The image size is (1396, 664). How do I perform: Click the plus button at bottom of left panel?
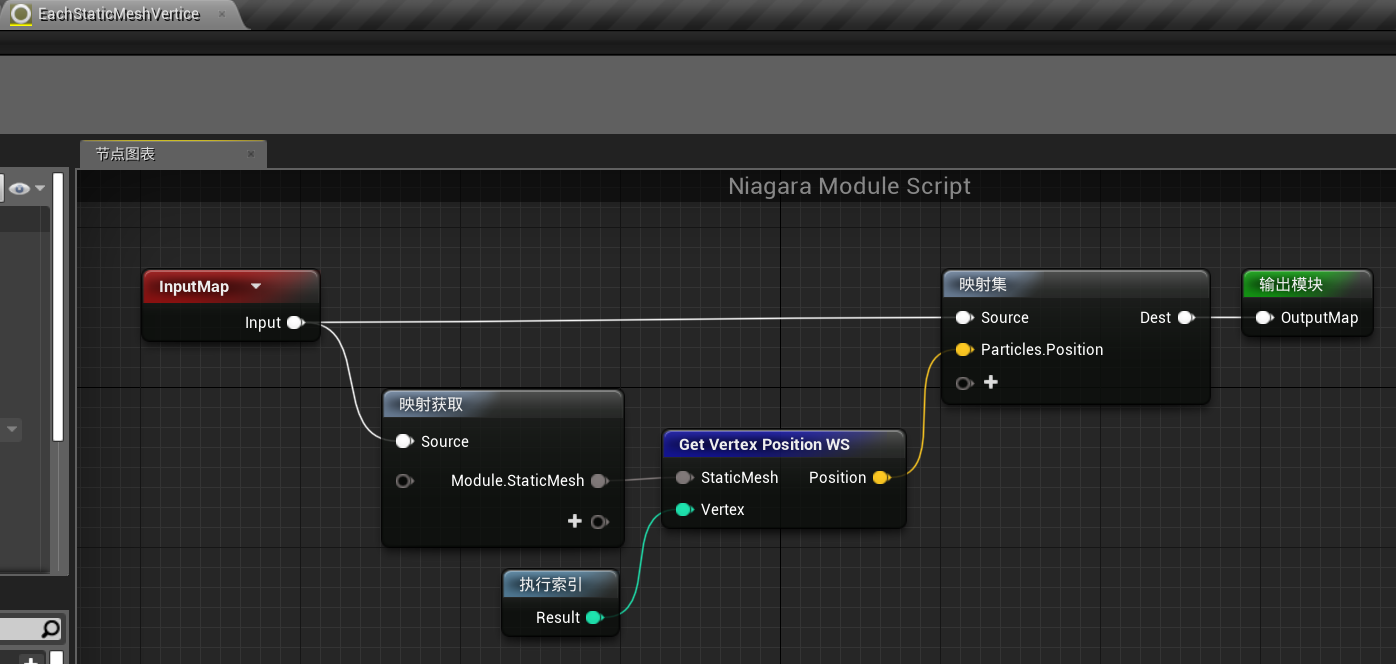(x=31, y=658)
